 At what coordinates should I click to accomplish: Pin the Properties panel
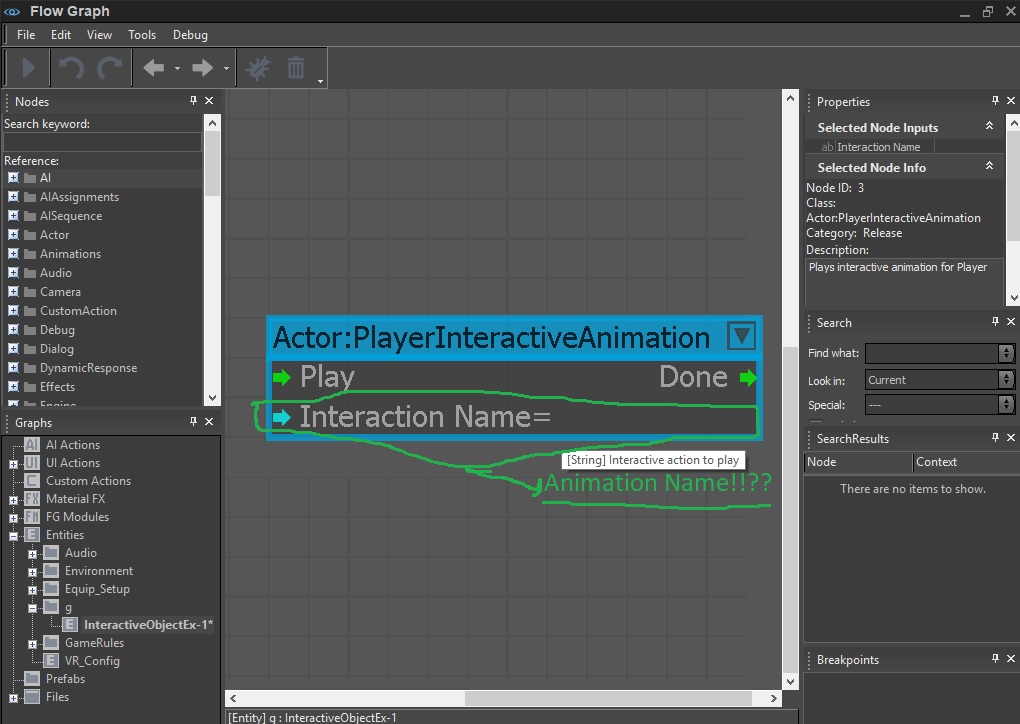click(995, 100)
